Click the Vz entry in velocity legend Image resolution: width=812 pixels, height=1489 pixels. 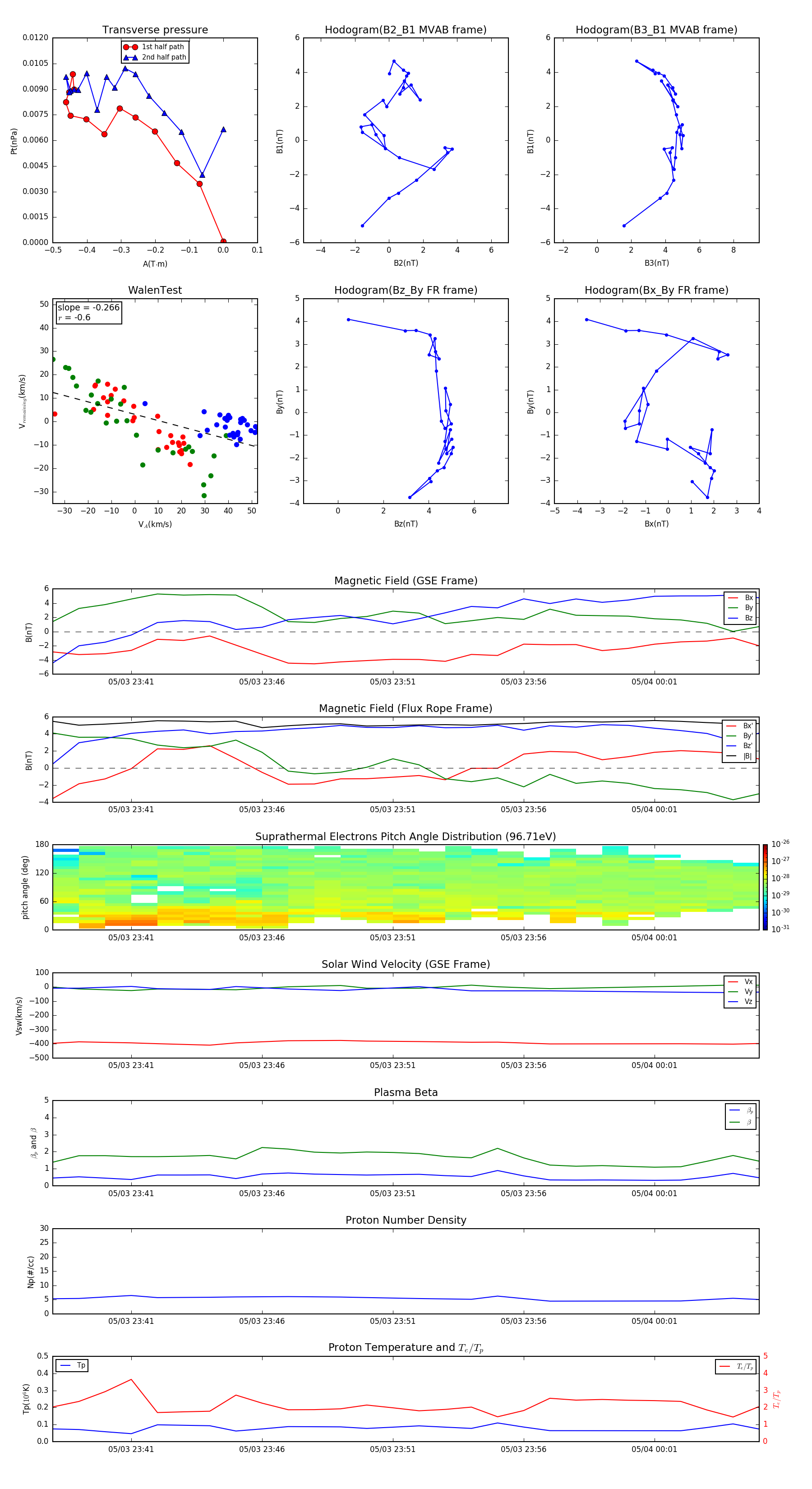pos(740,1002)
